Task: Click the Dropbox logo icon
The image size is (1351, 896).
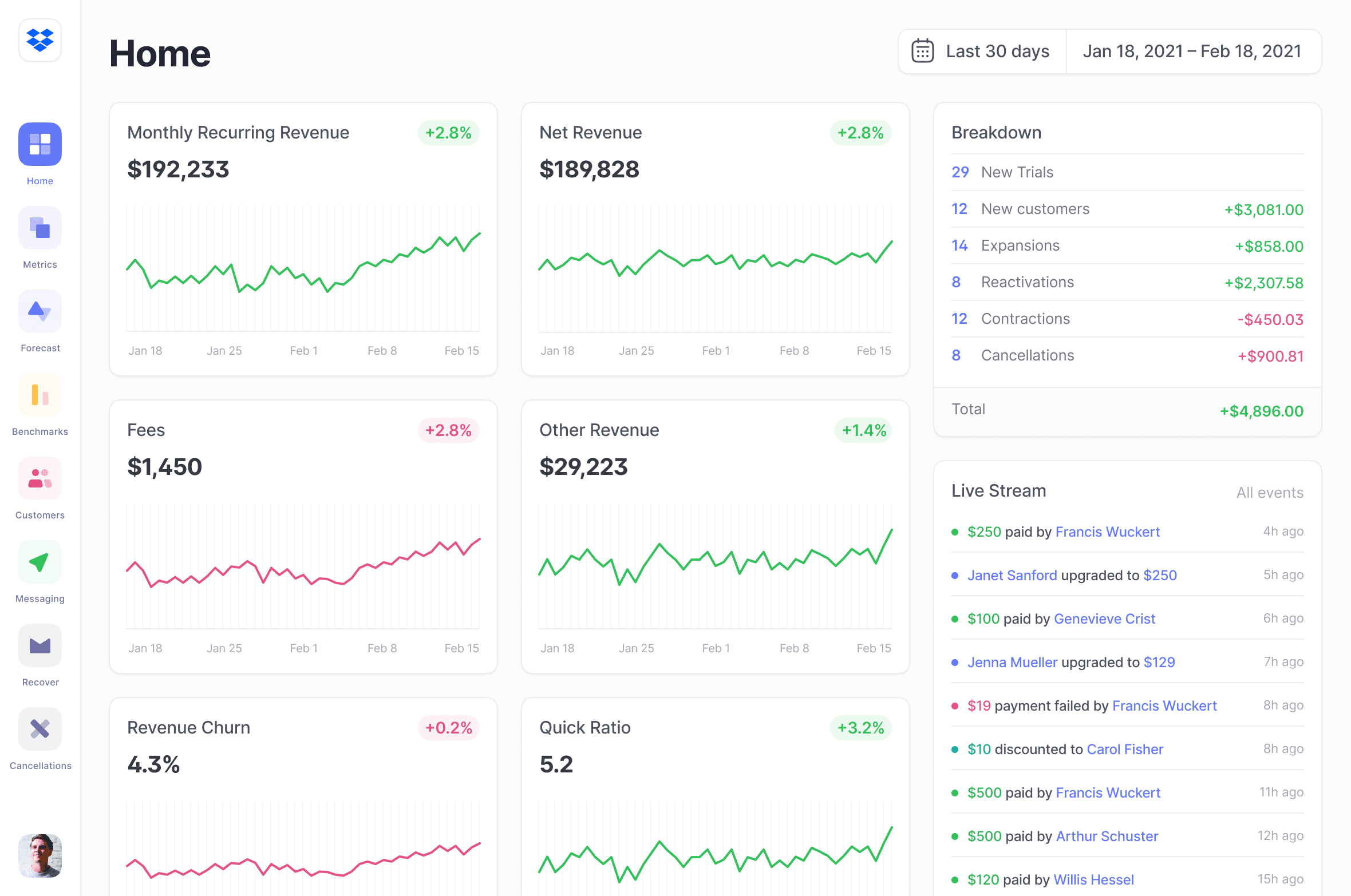Action: (x=40, y=40)
